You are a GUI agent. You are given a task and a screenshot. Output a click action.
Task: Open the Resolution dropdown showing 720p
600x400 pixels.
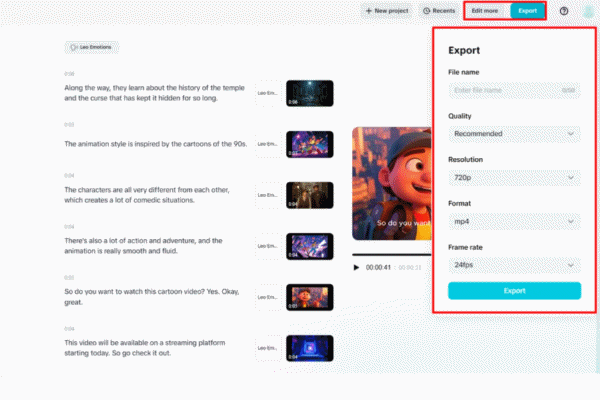514,178
